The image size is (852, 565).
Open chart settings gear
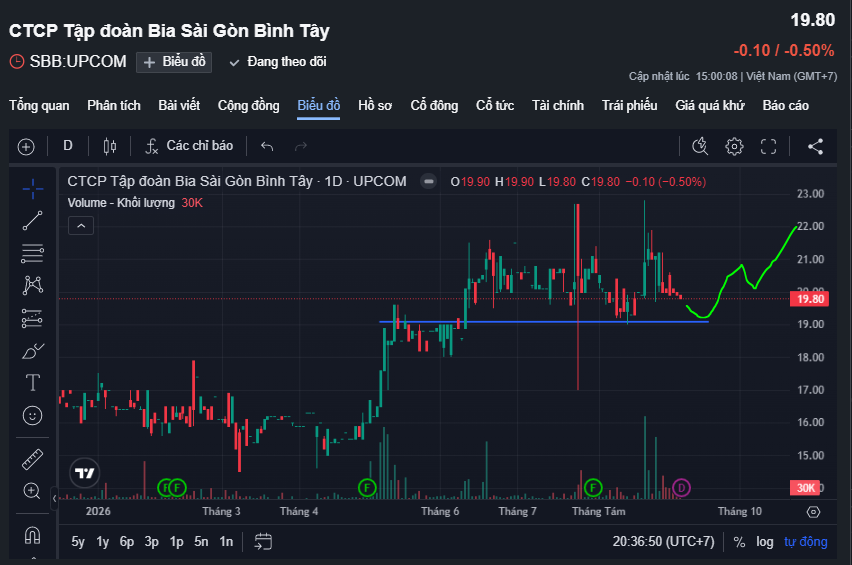pos(734,146)
